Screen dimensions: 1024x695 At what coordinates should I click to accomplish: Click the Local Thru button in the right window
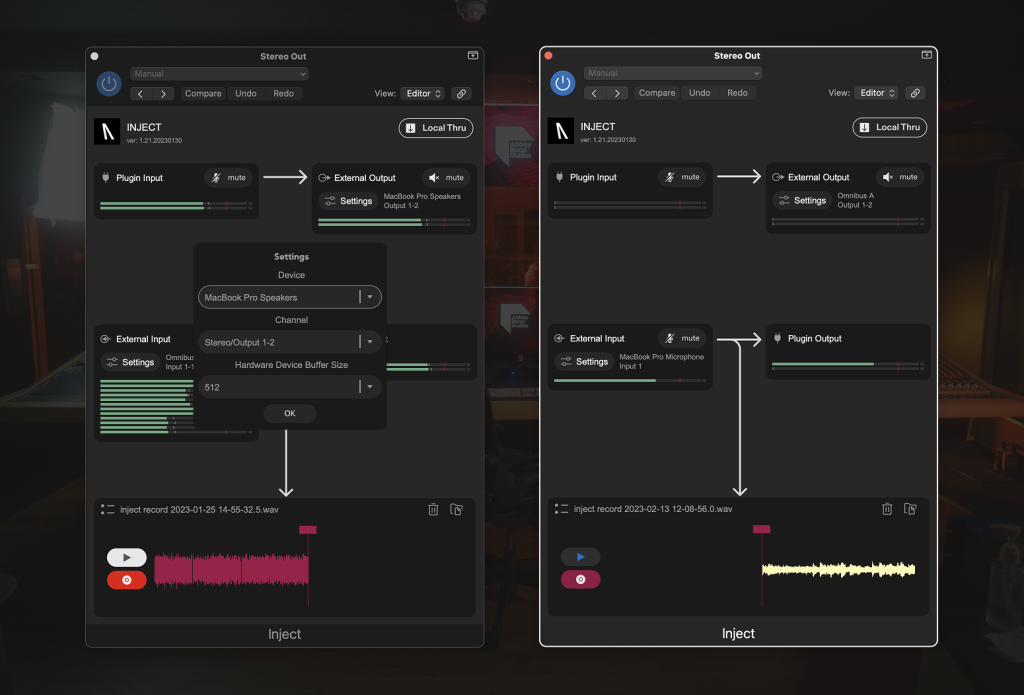tap(889, 127)
